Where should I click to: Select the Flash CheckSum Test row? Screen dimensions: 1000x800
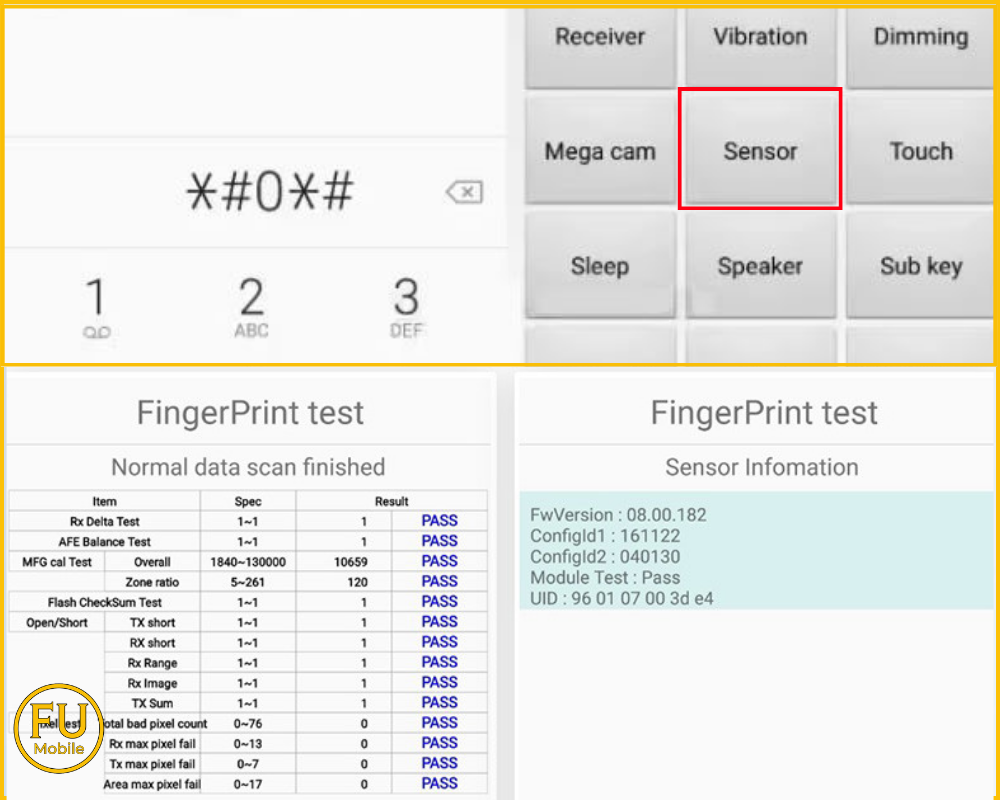(105, 602)
